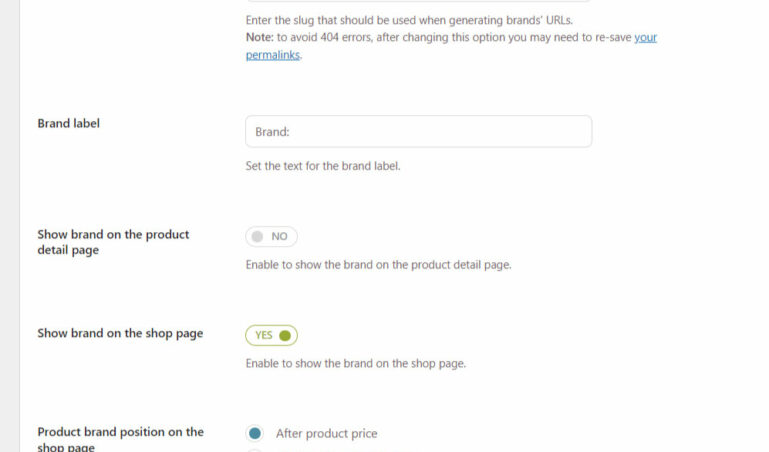The image size is (769, 452).
Task: Click the 'YES' text inside the toggle
Action: 264,336
